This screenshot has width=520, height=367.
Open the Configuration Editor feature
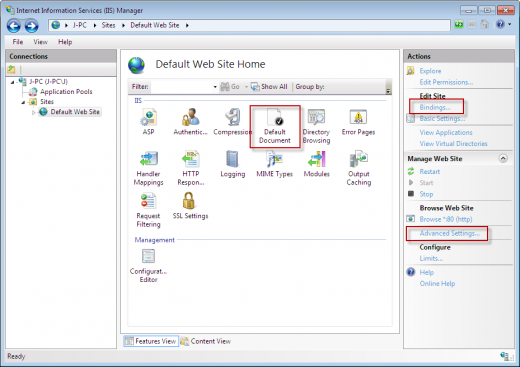tap(148, 266)
